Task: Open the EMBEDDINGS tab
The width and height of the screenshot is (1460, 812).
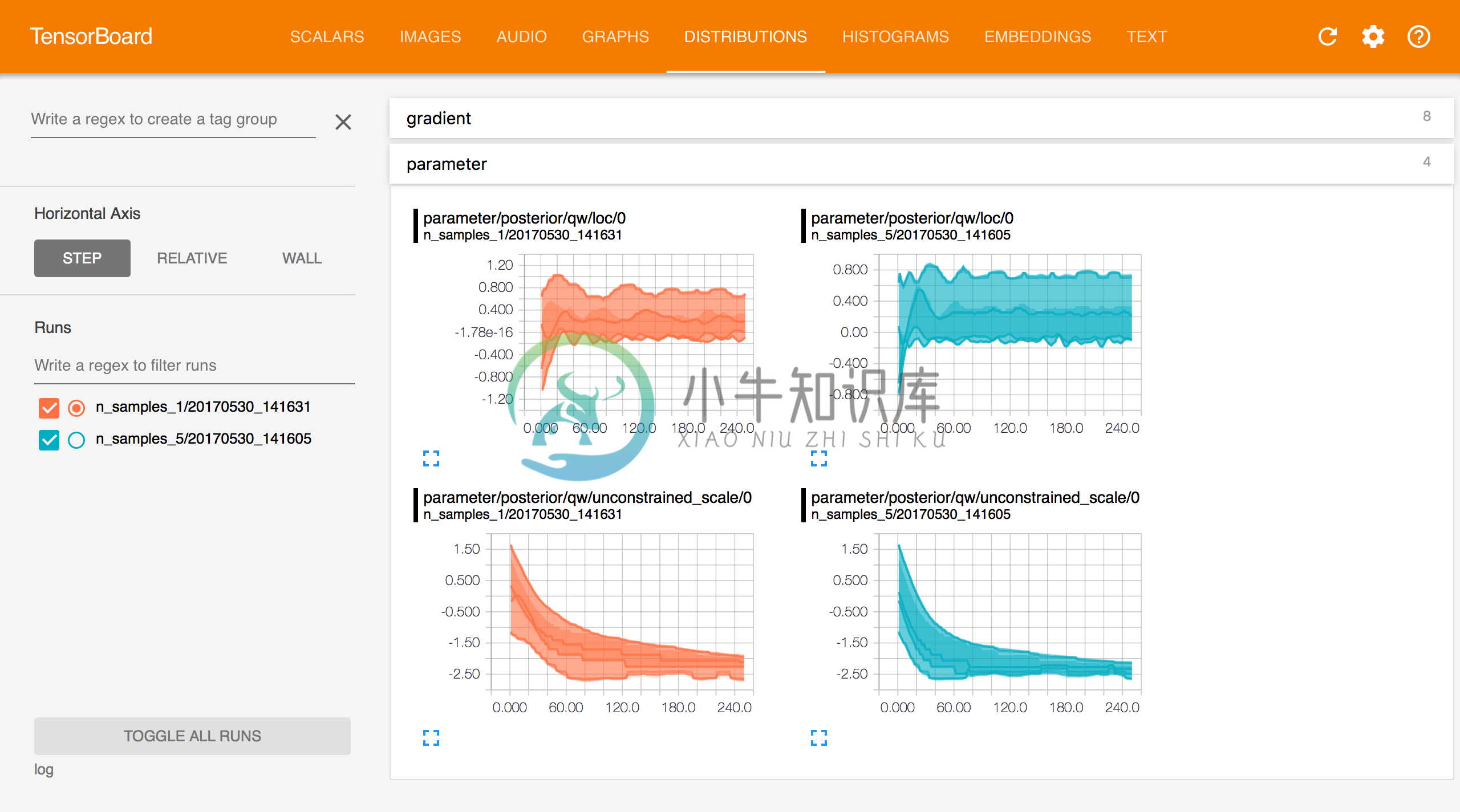Action: pos(1037,36)
